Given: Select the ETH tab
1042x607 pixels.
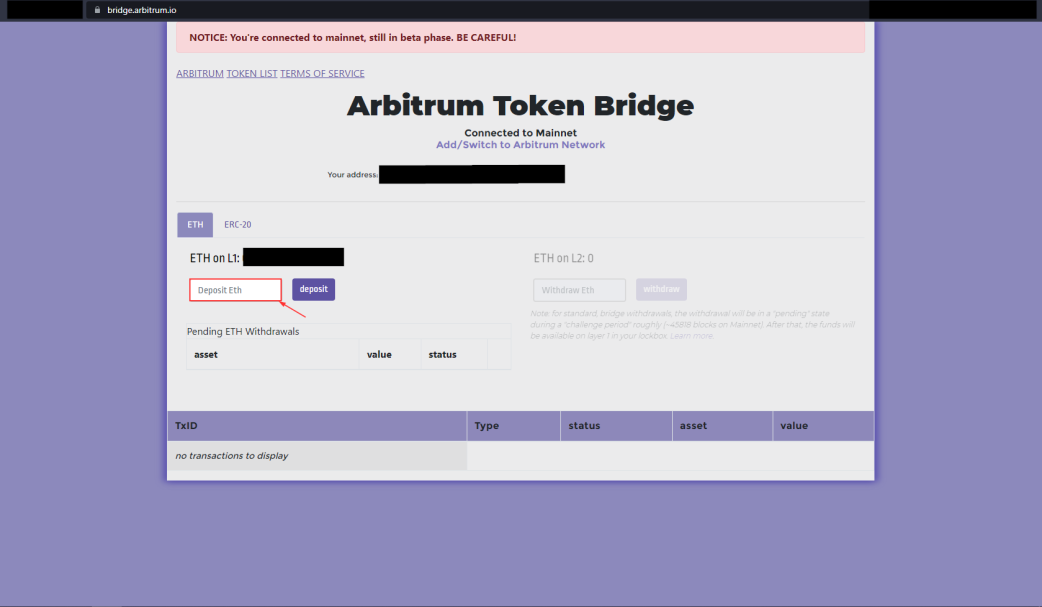Looking at the screenshot, I should pyautogui.click(x=195, y=225).
